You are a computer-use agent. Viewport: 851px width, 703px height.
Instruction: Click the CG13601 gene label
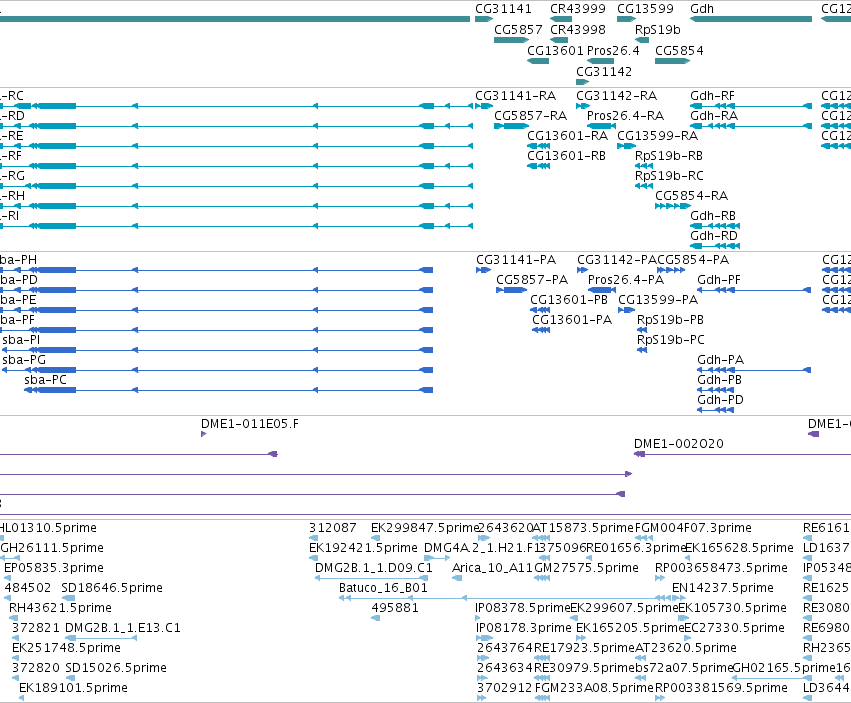(x=555, y=50)
